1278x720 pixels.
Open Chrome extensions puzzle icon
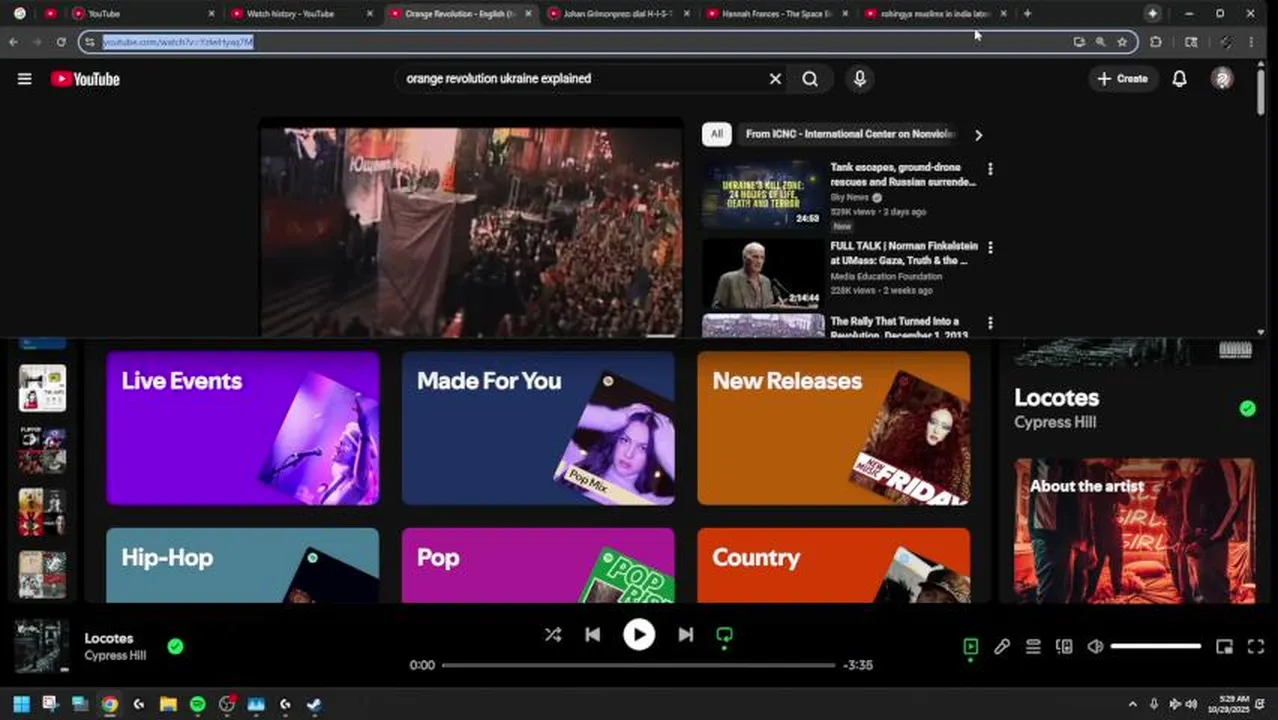(1156, 42)
